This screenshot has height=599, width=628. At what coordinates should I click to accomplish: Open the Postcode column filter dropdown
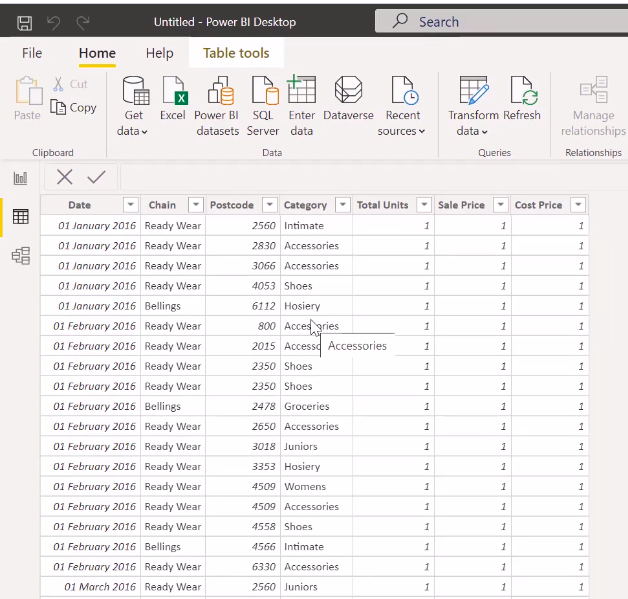(270, 205)
